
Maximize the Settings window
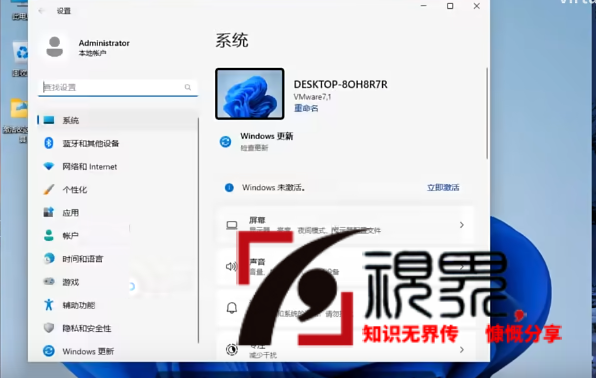click(x=450, y=6)
